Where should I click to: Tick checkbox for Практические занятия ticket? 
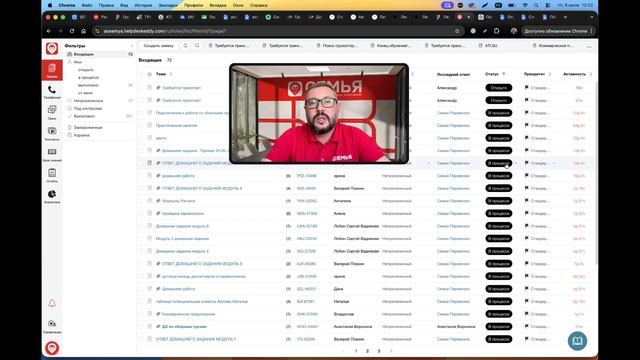click(x=141, y=125)
